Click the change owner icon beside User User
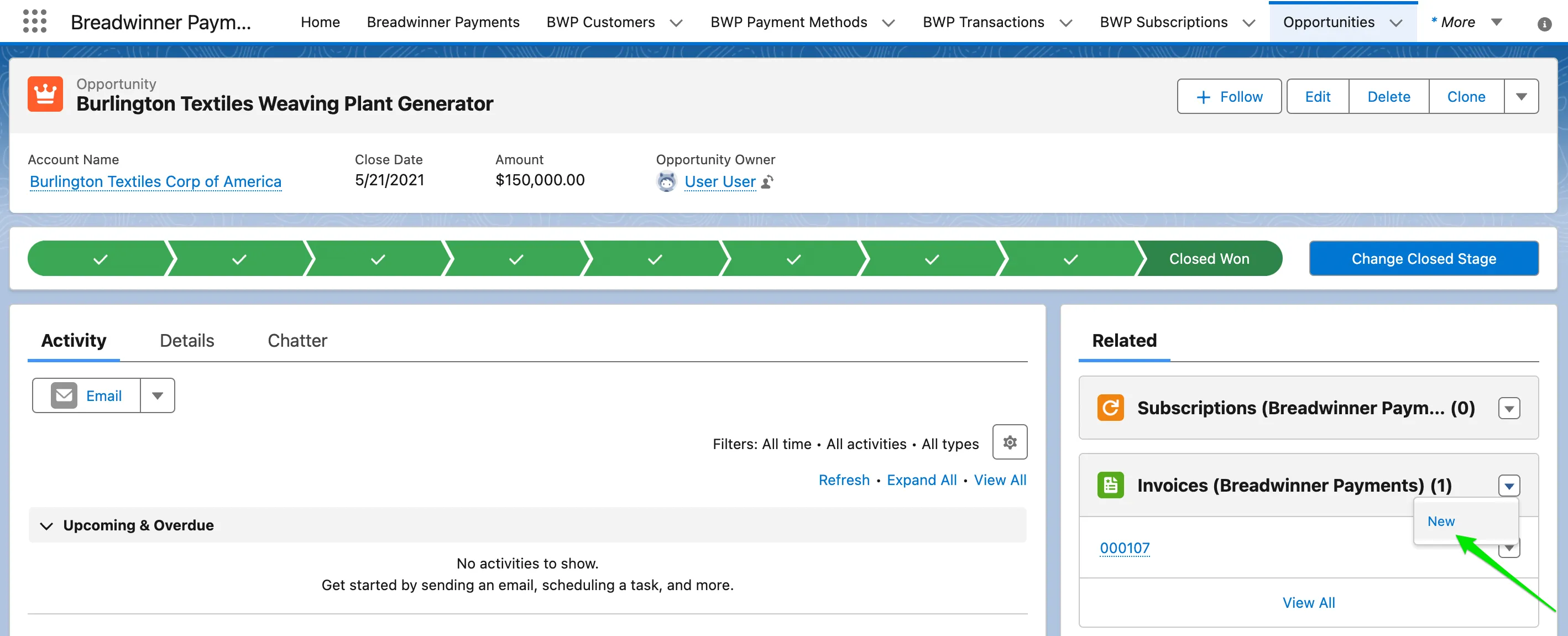Image resolution: width=1568 pixels, height=636 pixels. point(767,181)
